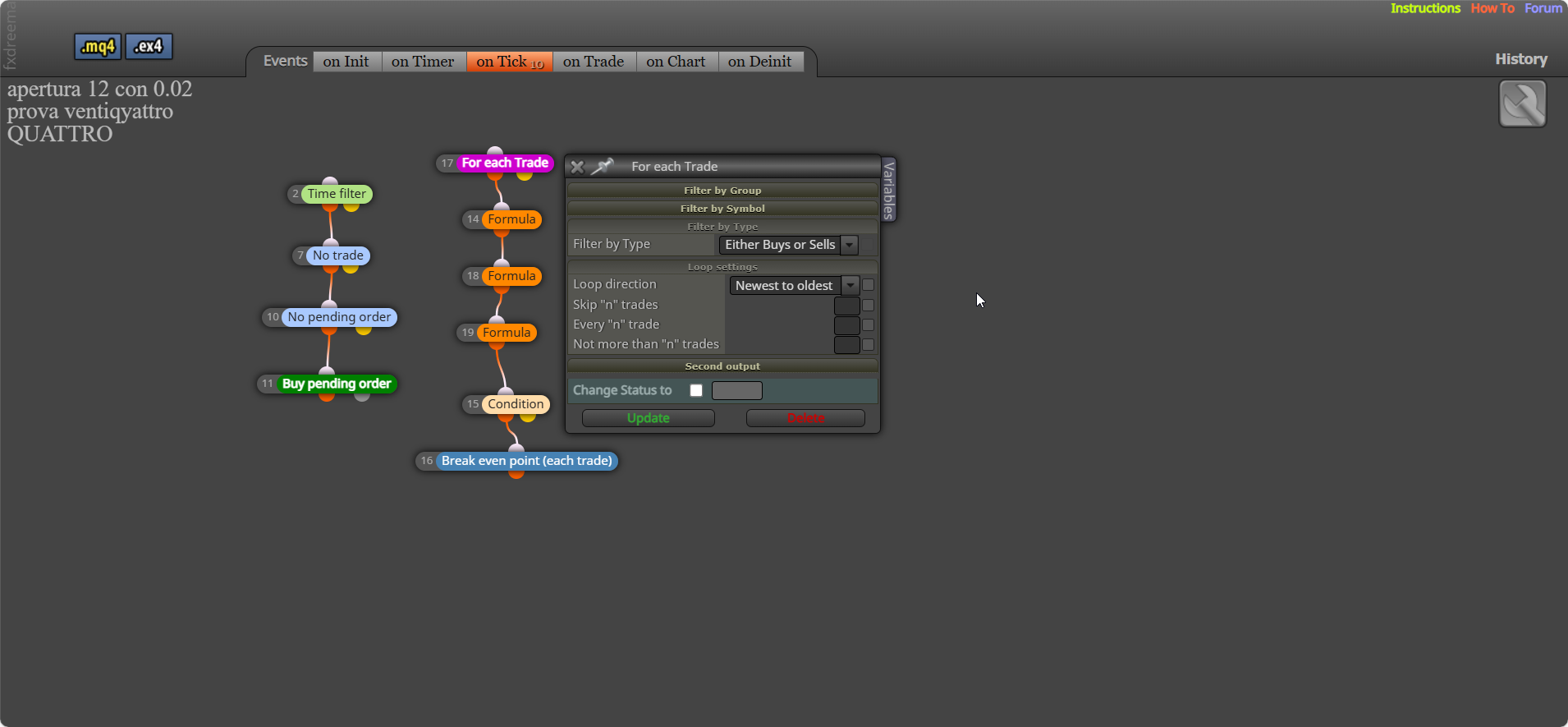Open the Variables side tab
The width and height of the screenshot is (1568, 727).
click(x=888, y=190)
